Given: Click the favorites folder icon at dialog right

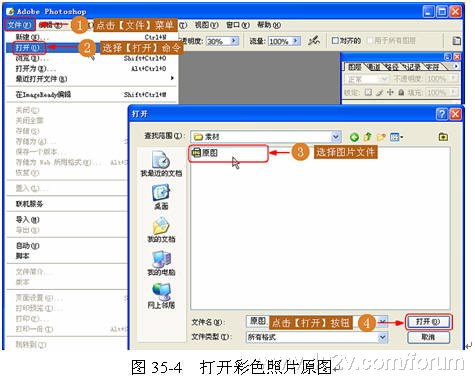Looking at the screenshot, I should pyautogui.click(x=443, y=137).
